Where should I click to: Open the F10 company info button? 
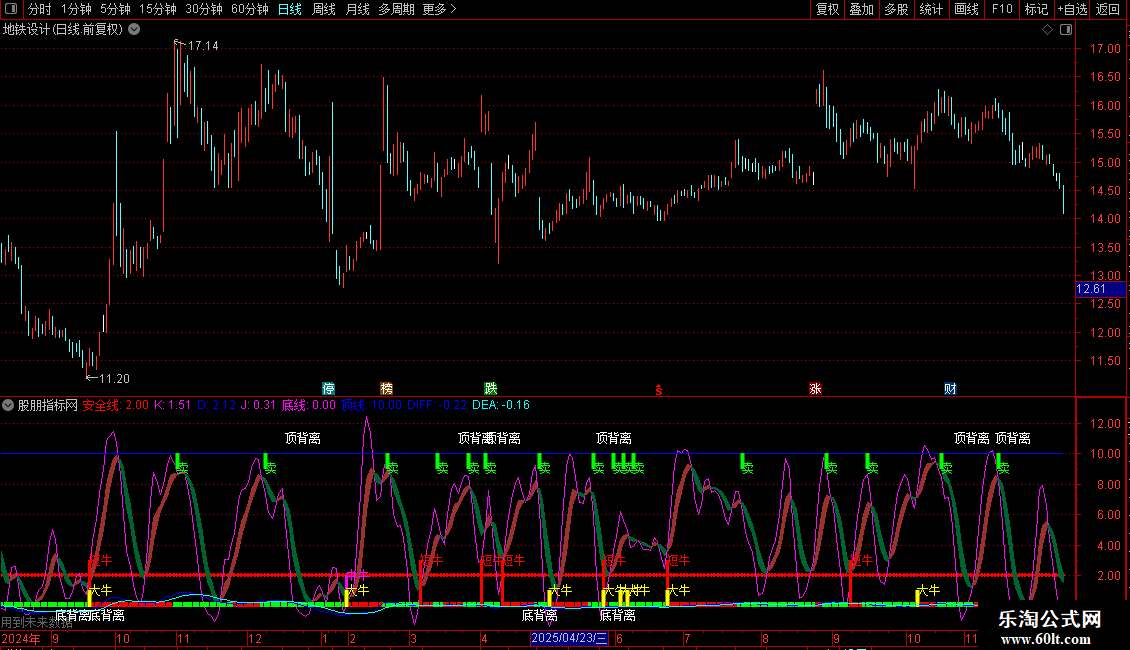coord(1001,9)
